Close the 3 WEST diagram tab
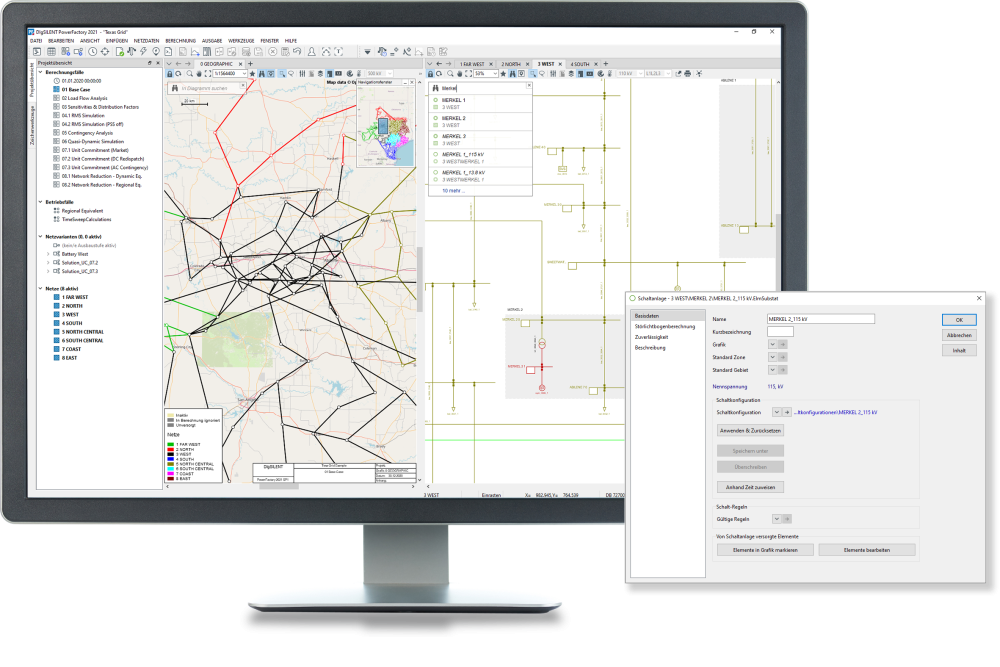Image resolution: width=1000 pixels, height=667 pixels. tap(561, 64)
